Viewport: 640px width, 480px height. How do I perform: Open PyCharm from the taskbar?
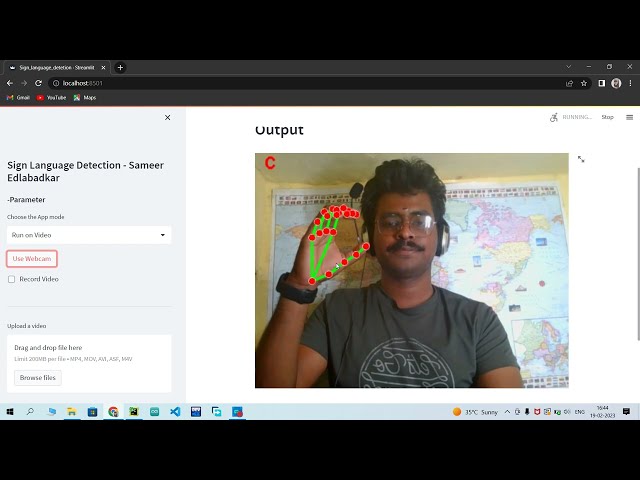[134, 412]
